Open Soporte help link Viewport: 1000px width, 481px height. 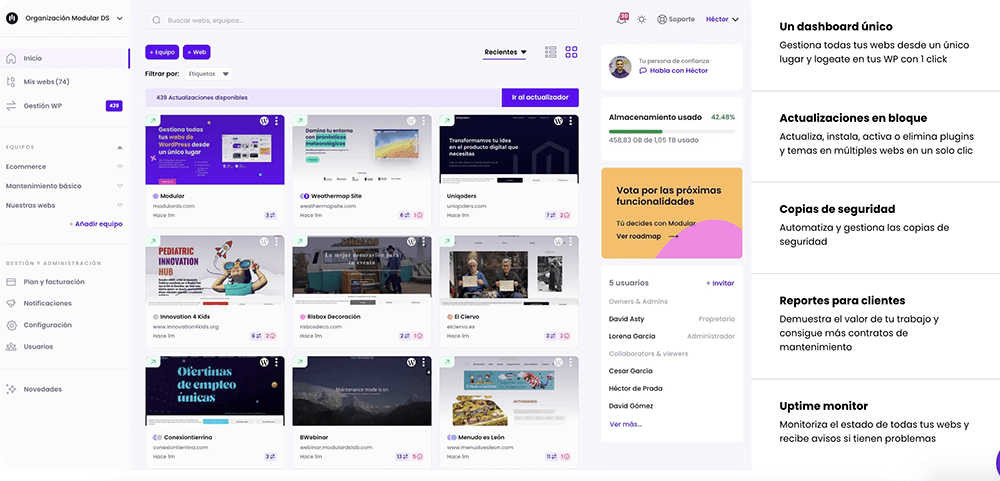676,19
